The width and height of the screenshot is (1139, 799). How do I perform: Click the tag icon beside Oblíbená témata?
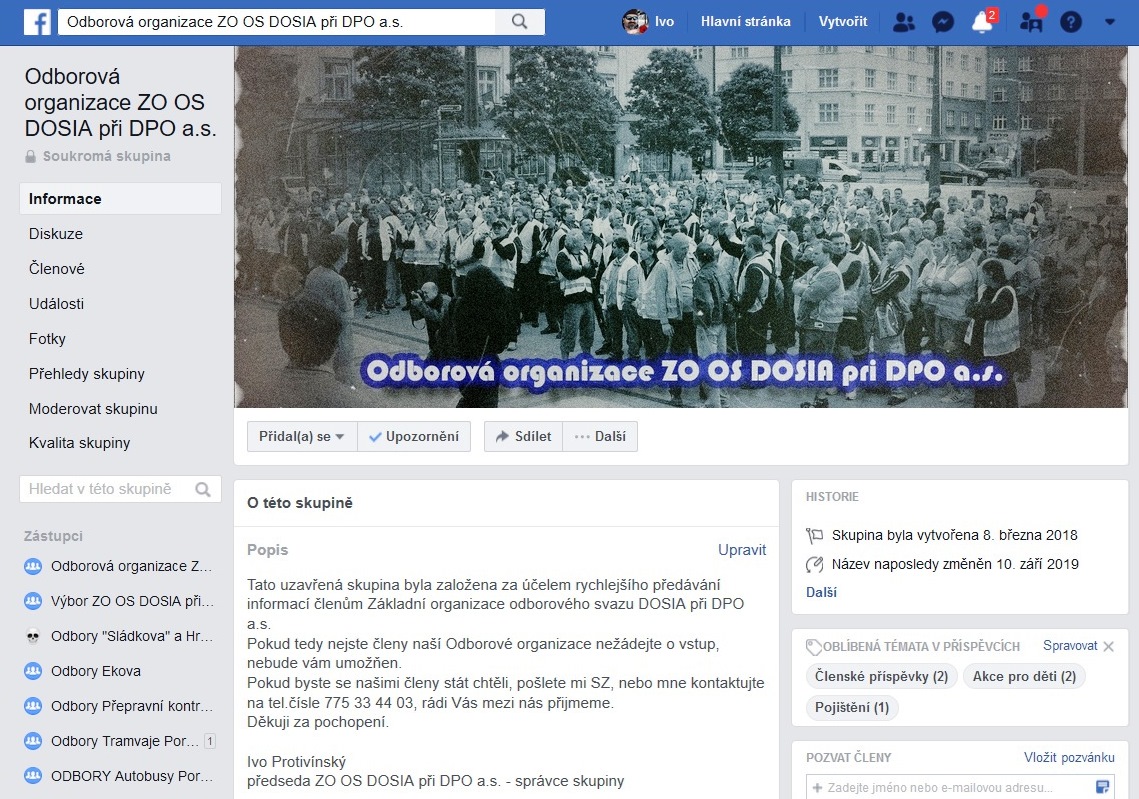[814, 646]
